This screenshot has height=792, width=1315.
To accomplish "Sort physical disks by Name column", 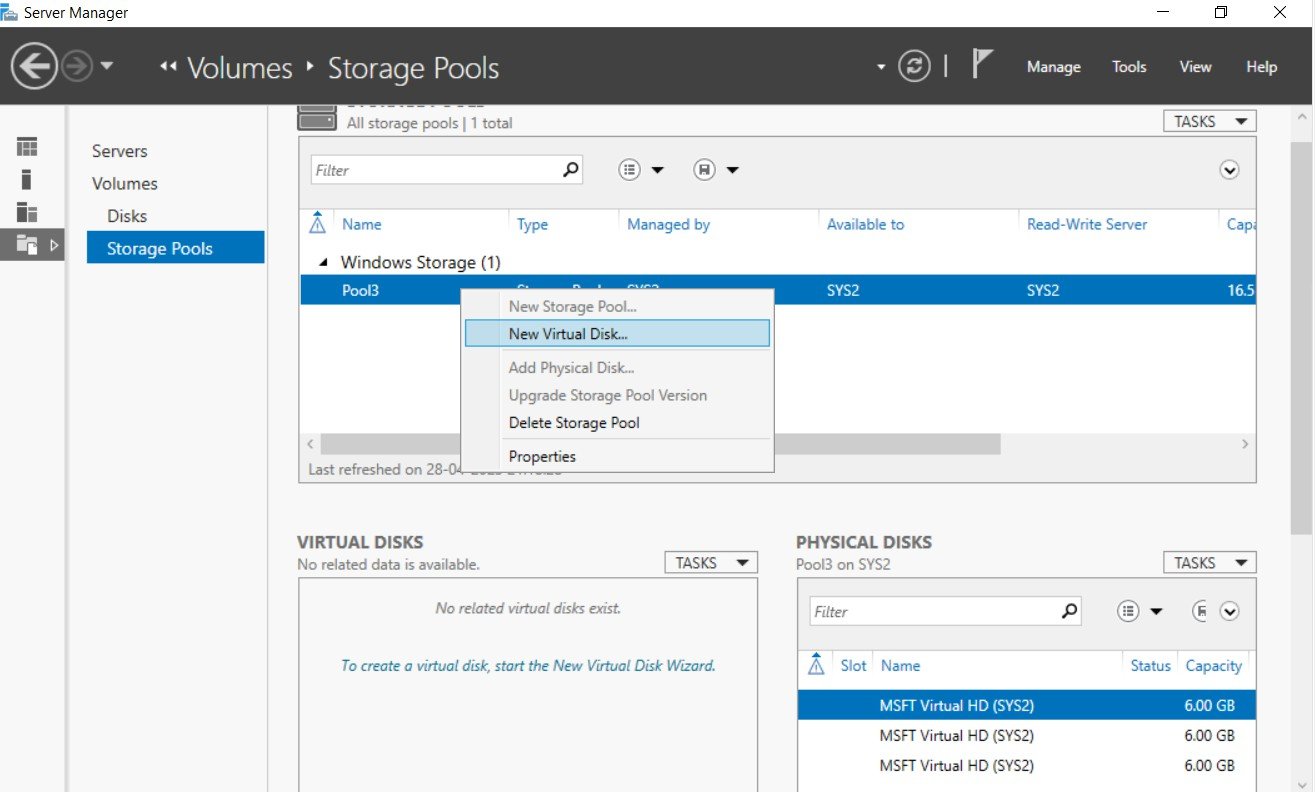I will (900, 665).
